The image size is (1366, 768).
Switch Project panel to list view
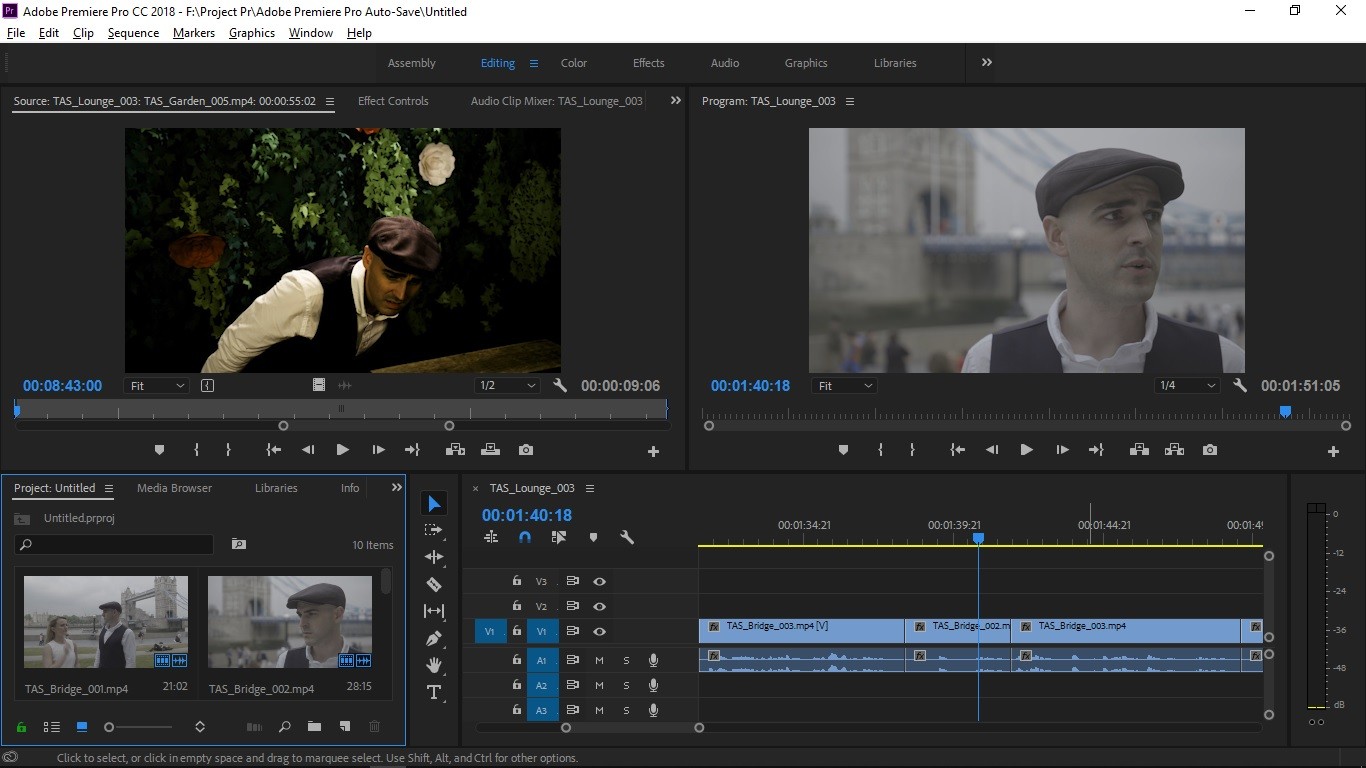click(x=52, y=727)
